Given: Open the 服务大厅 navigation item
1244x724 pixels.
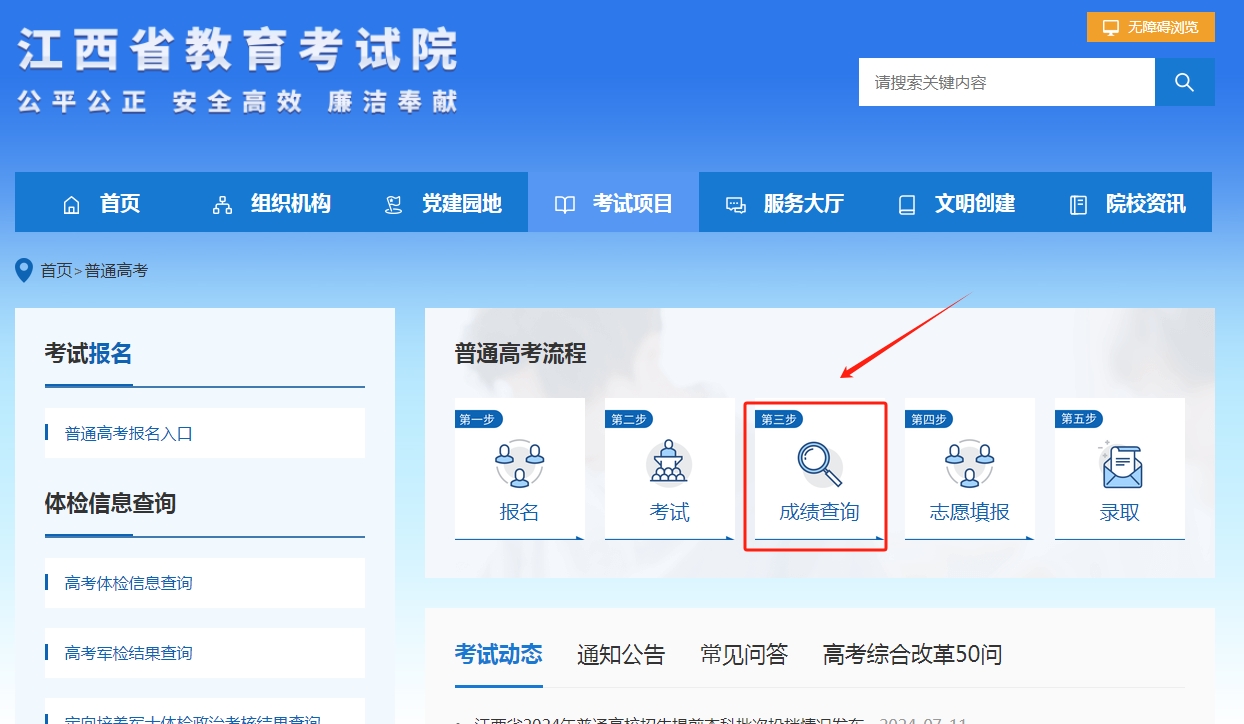Looking at the screenshot, I should point(785,204).
